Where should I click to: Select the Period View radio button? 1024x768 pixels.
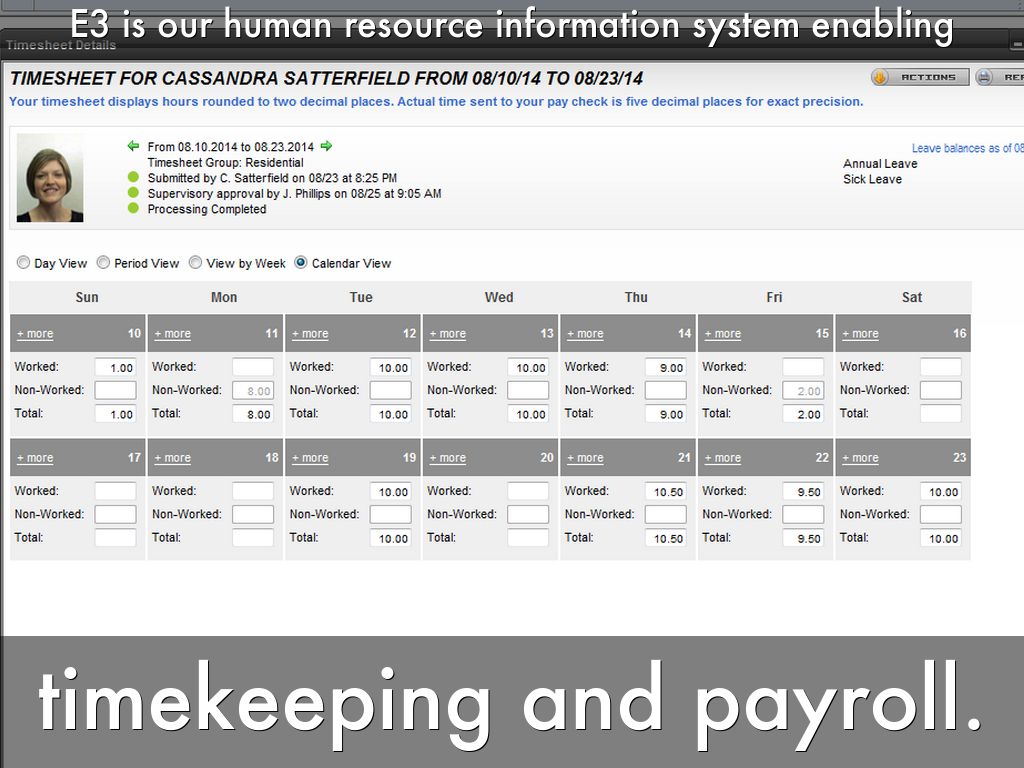103,263
